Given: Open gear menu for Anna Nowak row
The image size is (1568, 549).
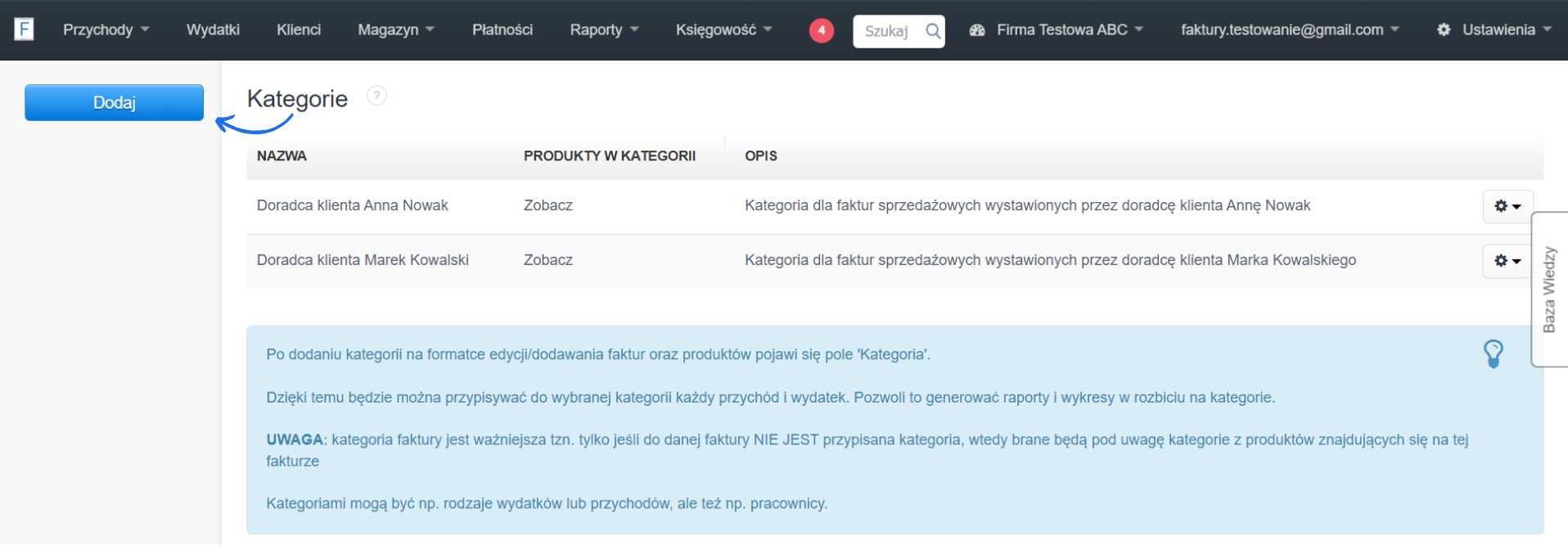Looking at the screenshot, I should click(x=1507, y=206).
